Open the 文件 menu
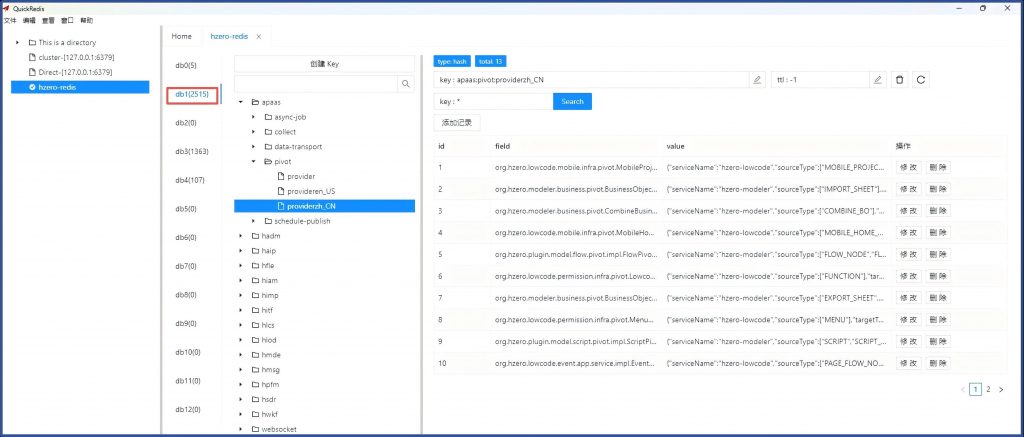1024x437 pixels. 10,20
